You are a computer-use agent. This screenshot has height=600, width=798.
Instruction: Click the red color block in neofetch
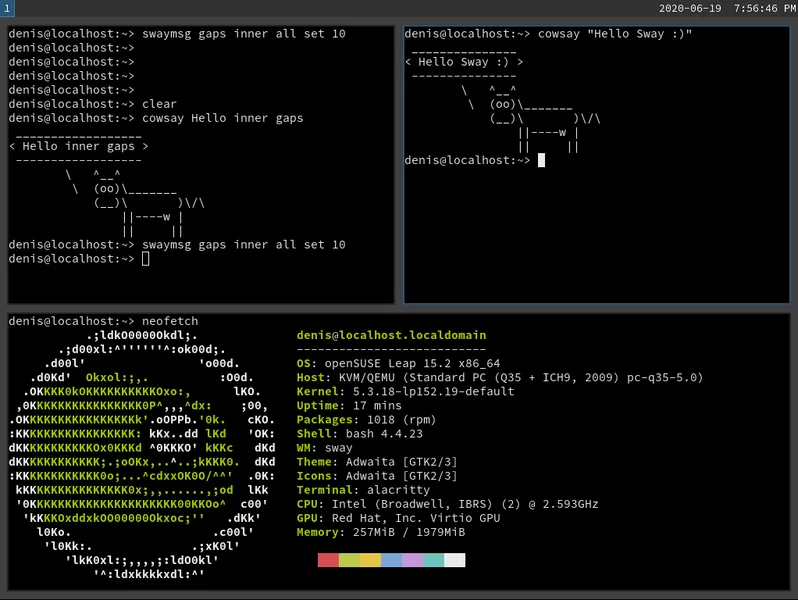click(328, 560)
